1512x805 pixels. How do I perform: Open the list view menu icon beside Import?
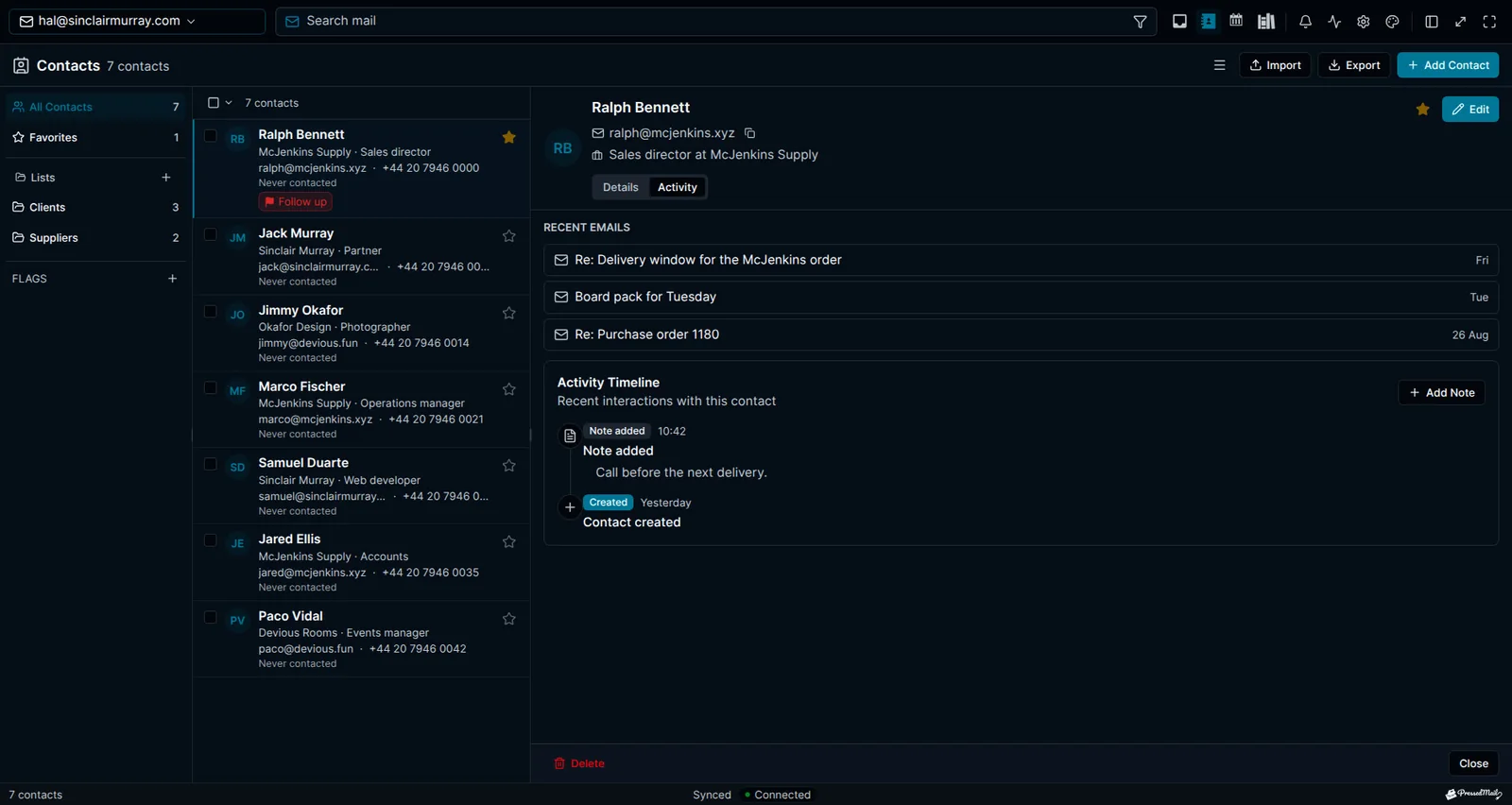(x=1219, y=65)
